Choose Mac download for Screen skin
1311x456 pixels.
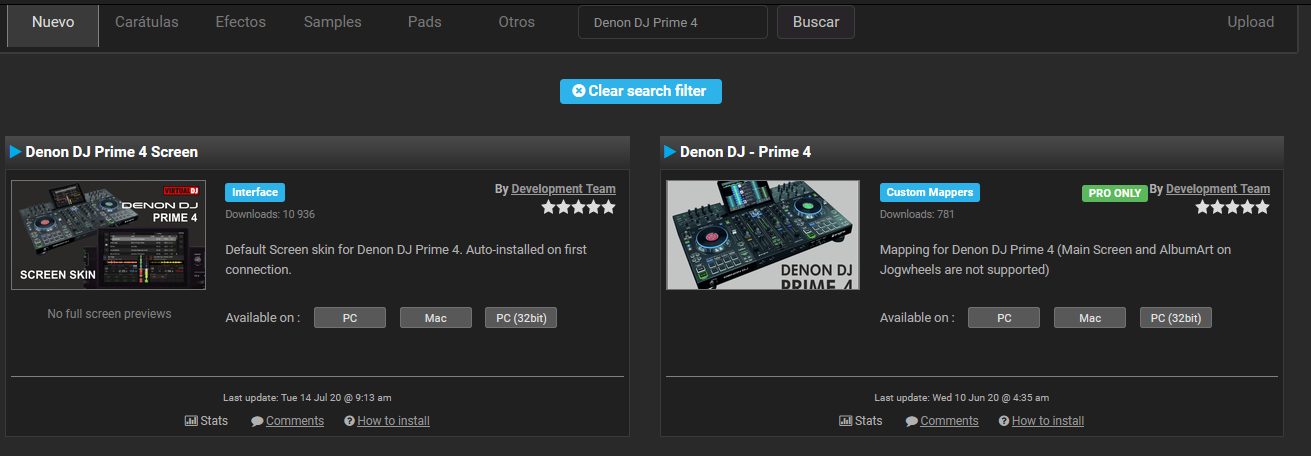(436, 318)
